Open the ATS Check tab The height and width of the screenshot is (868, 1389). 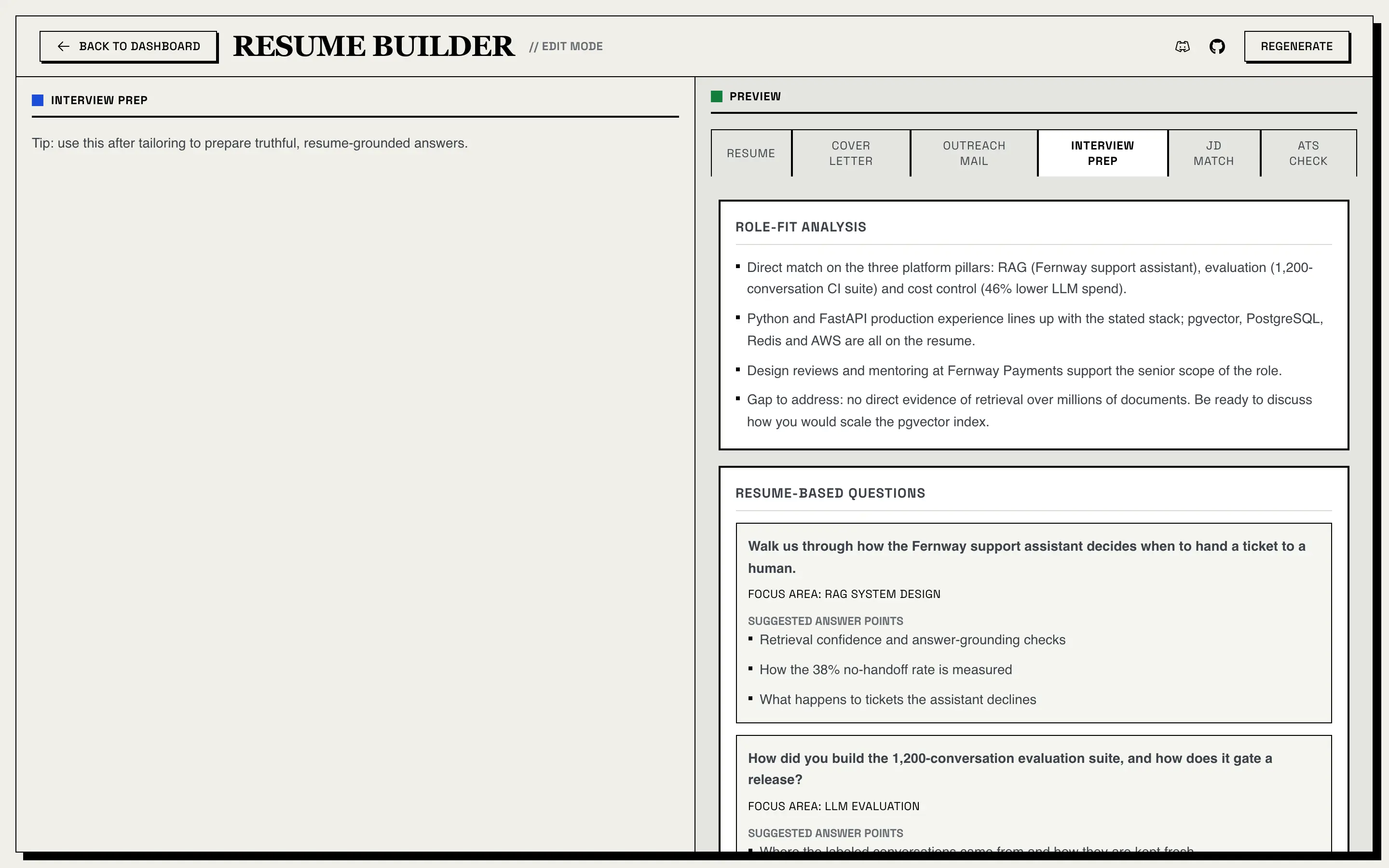coord(1308,153)
